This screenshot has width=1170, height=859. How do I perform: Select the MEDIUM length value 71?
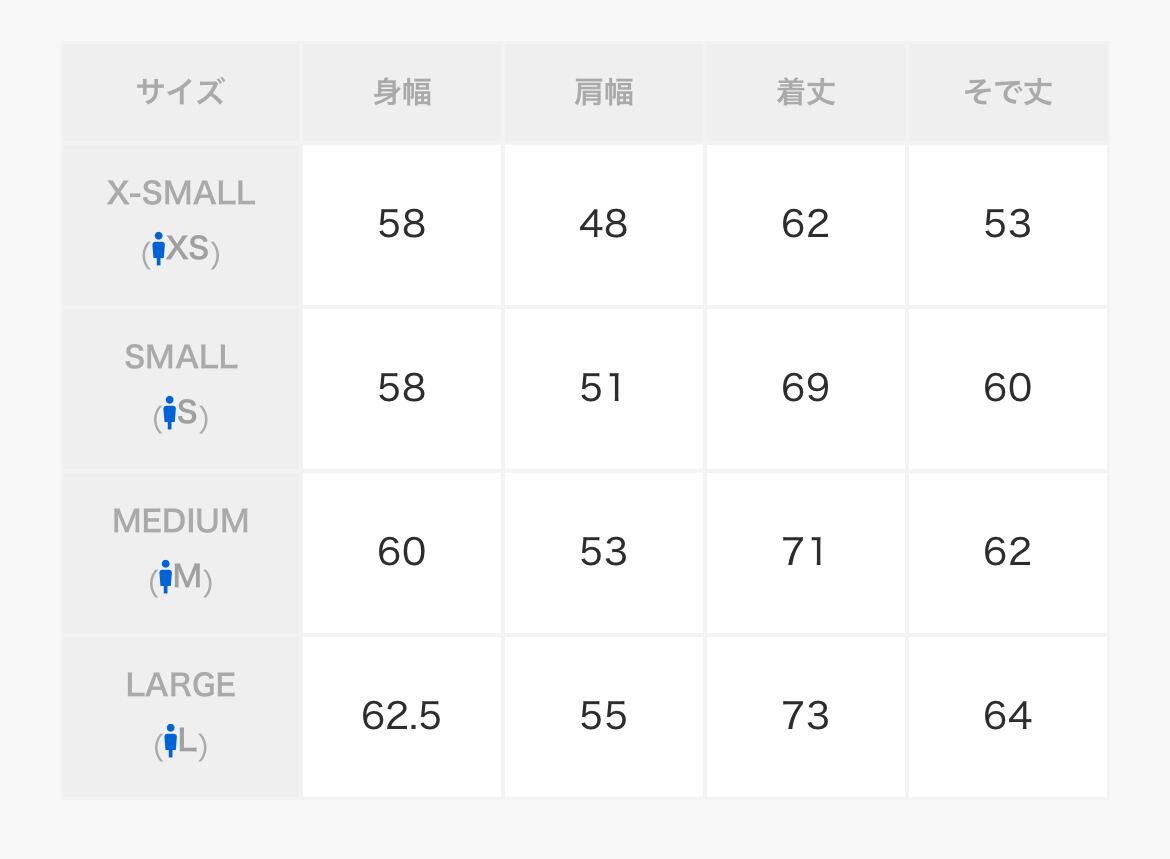tap(806, 552)
